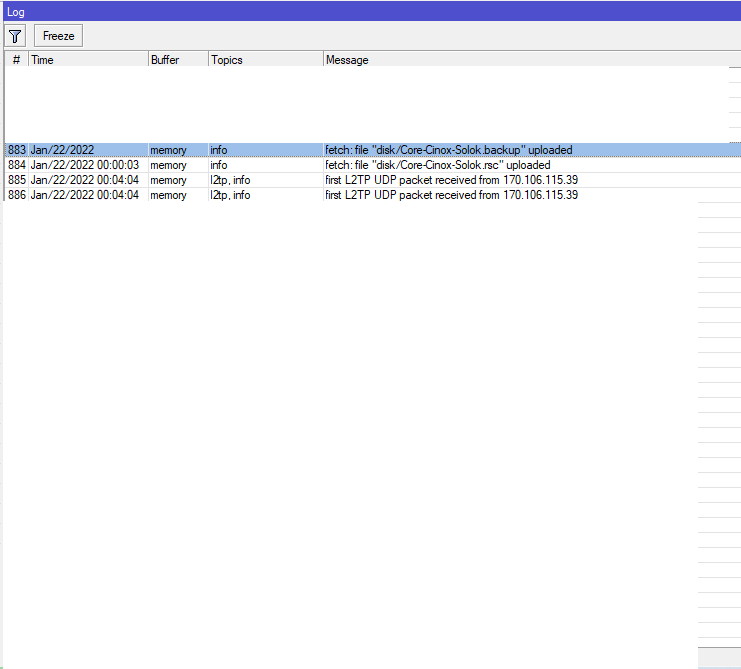Screen dimensions: 741x669
Task: Click the info topic of row 884
Action: pyautogui.click(x=219, y=165)
